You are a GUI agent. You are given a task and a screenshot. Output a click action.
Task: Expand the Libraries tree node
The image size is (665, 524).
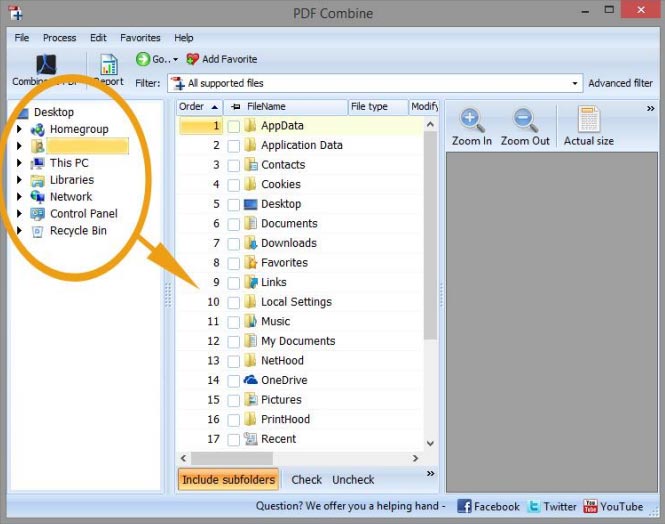(x=19, y=180)
